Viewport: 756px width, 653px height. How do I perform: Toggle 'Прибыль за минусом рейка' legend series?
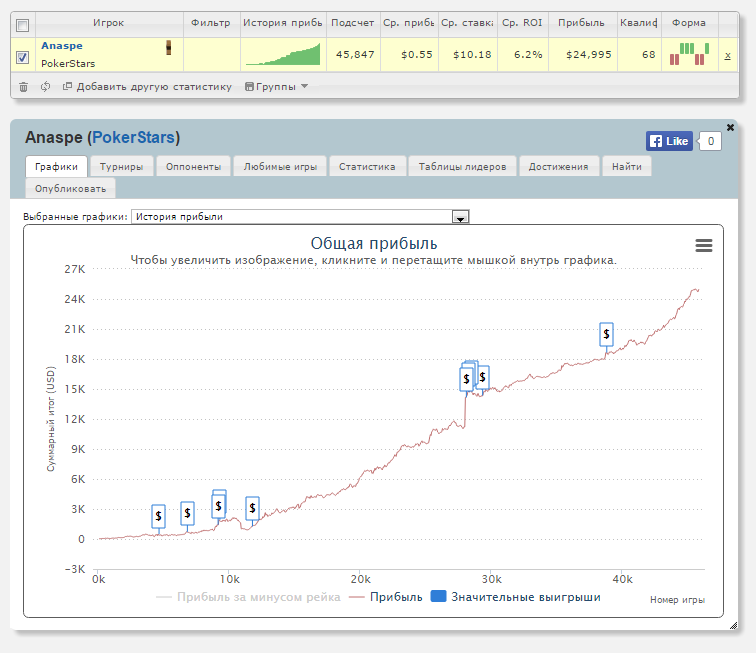click(x=248, y=597)
